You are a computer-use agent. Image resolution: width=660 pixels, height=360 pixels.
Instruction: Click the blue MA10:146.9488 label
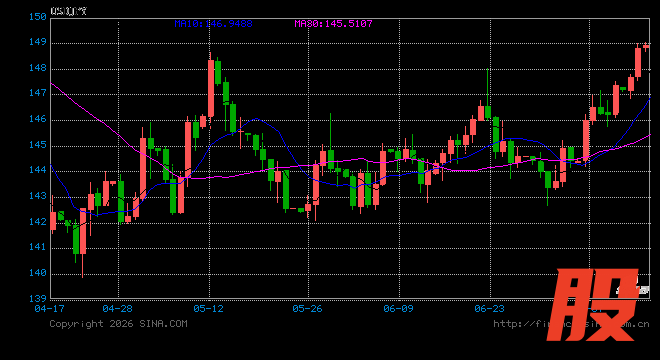click(x=213, y=24)
